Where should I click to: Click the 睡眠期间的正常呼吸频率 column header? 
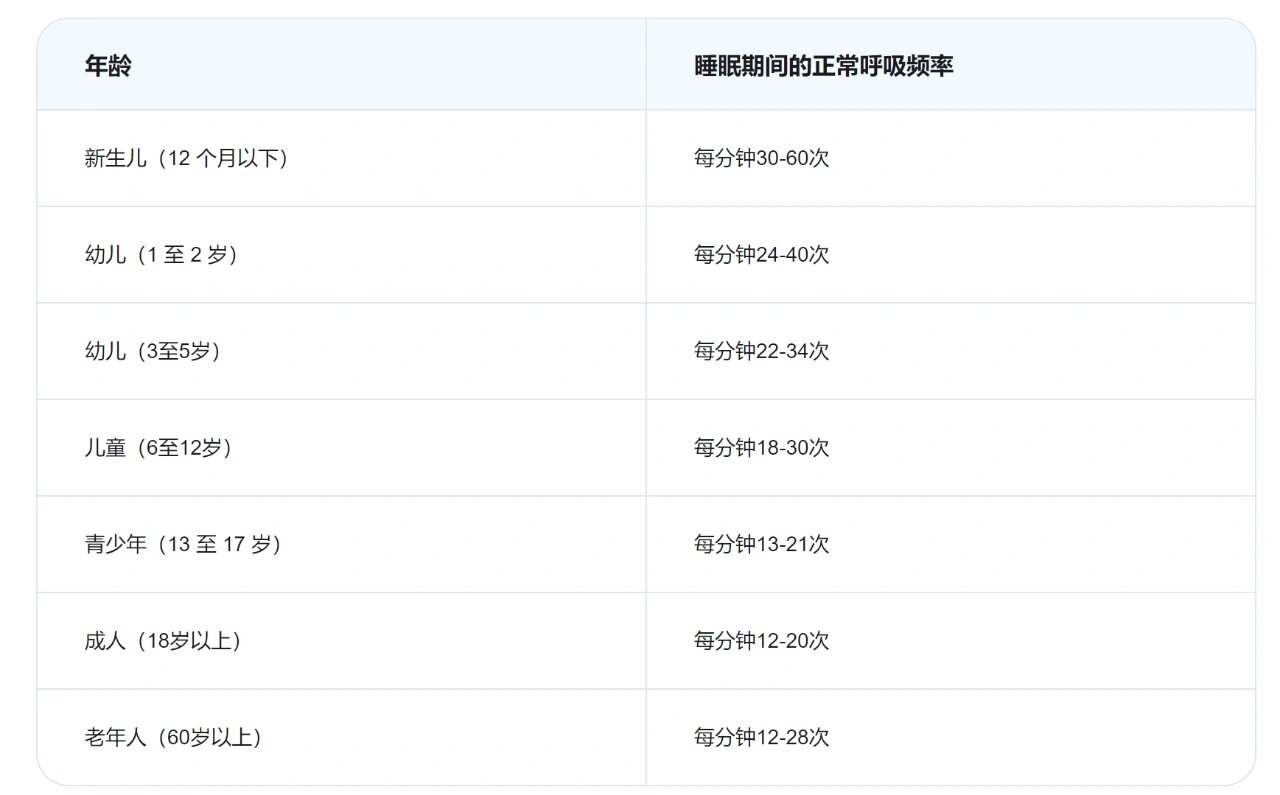point(823,66)
